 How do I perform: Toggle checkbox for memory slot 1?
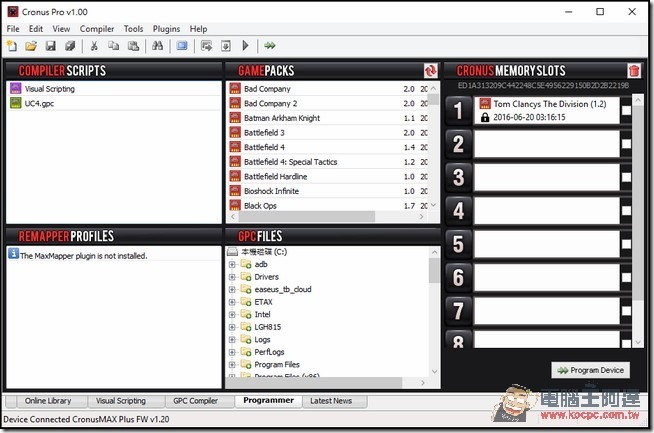pos(626,110)
